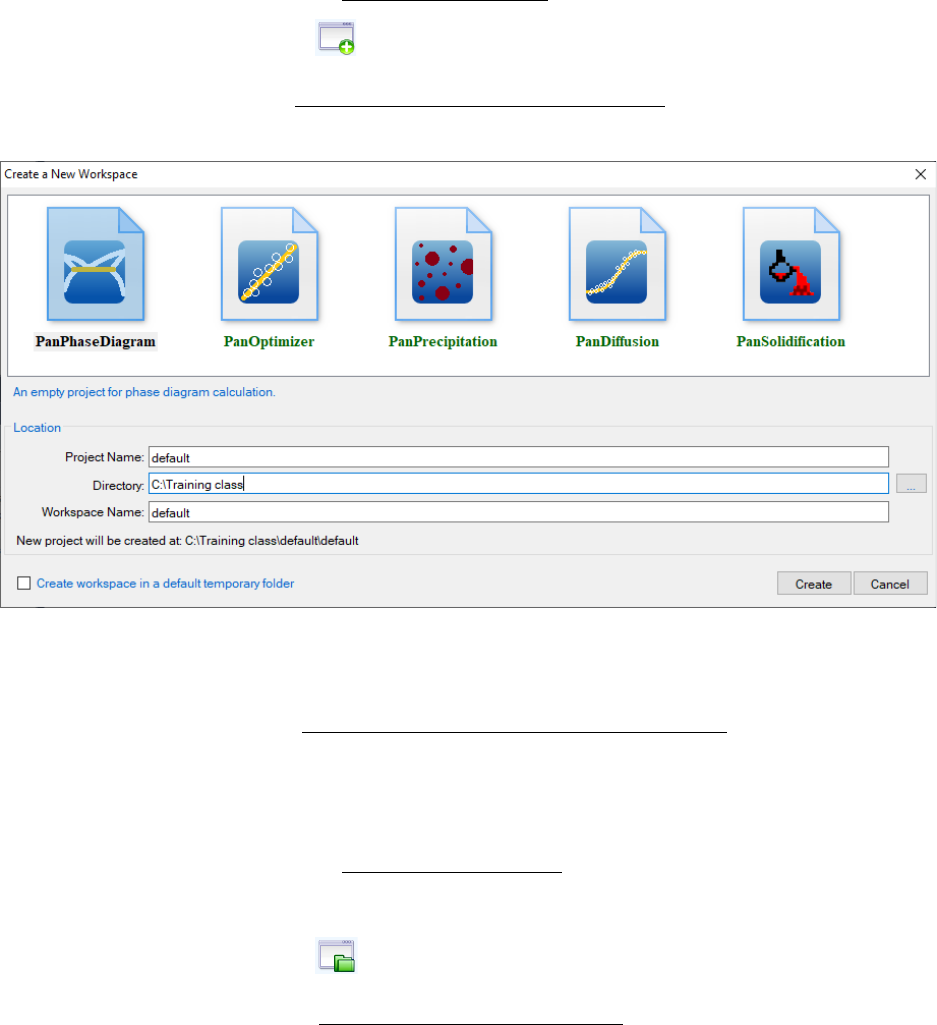Choose the PanPrecipitation project icon
This screenshot has height=1025, width=937.
(x=443, y=264)
